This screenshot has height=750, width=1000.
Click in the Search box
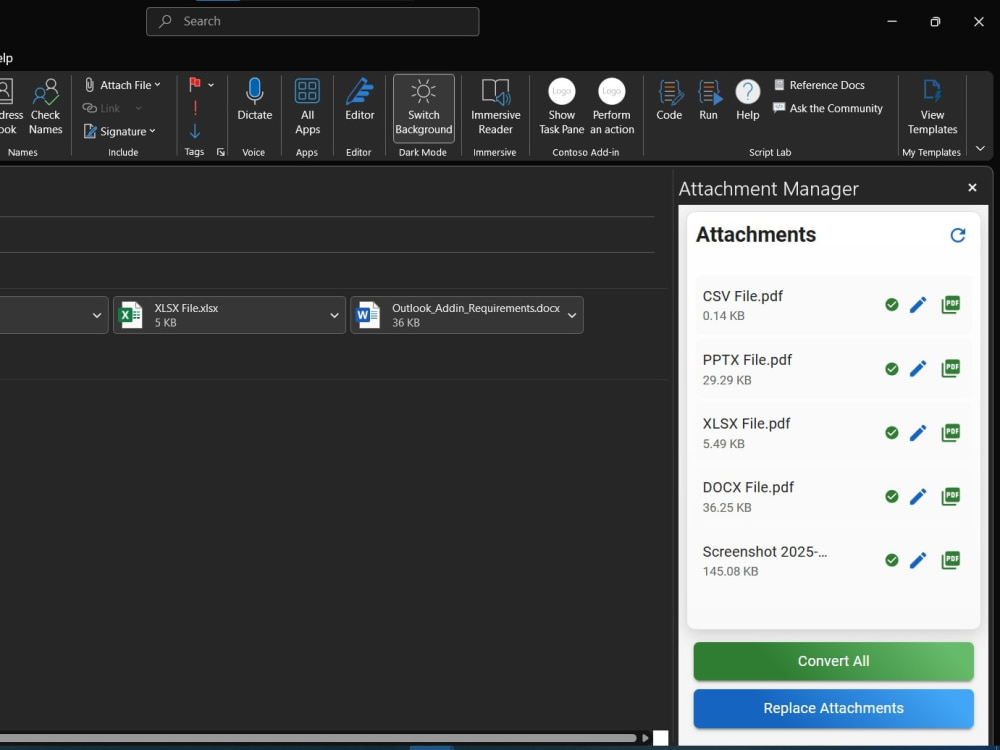click(x=312, y=22)
